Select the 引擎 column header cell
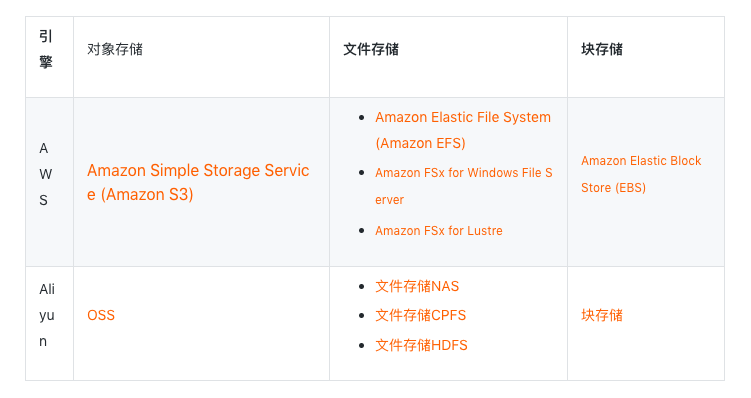 pyautogui.click(x=49, y=57)
